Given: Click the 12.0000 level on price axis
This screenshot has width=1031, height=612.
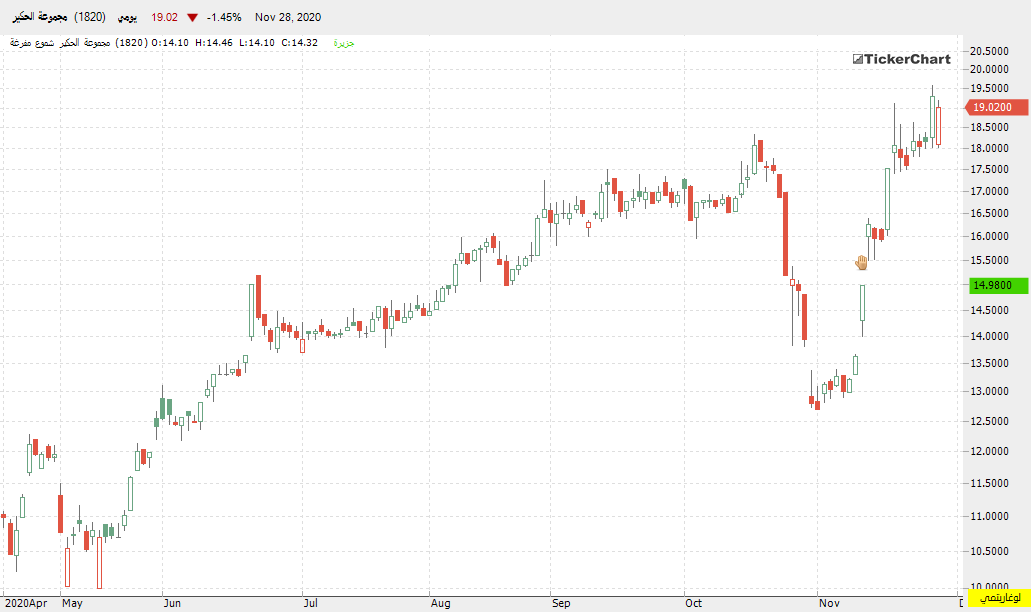Looking at the screenshot, I should (x=990, y=451).
